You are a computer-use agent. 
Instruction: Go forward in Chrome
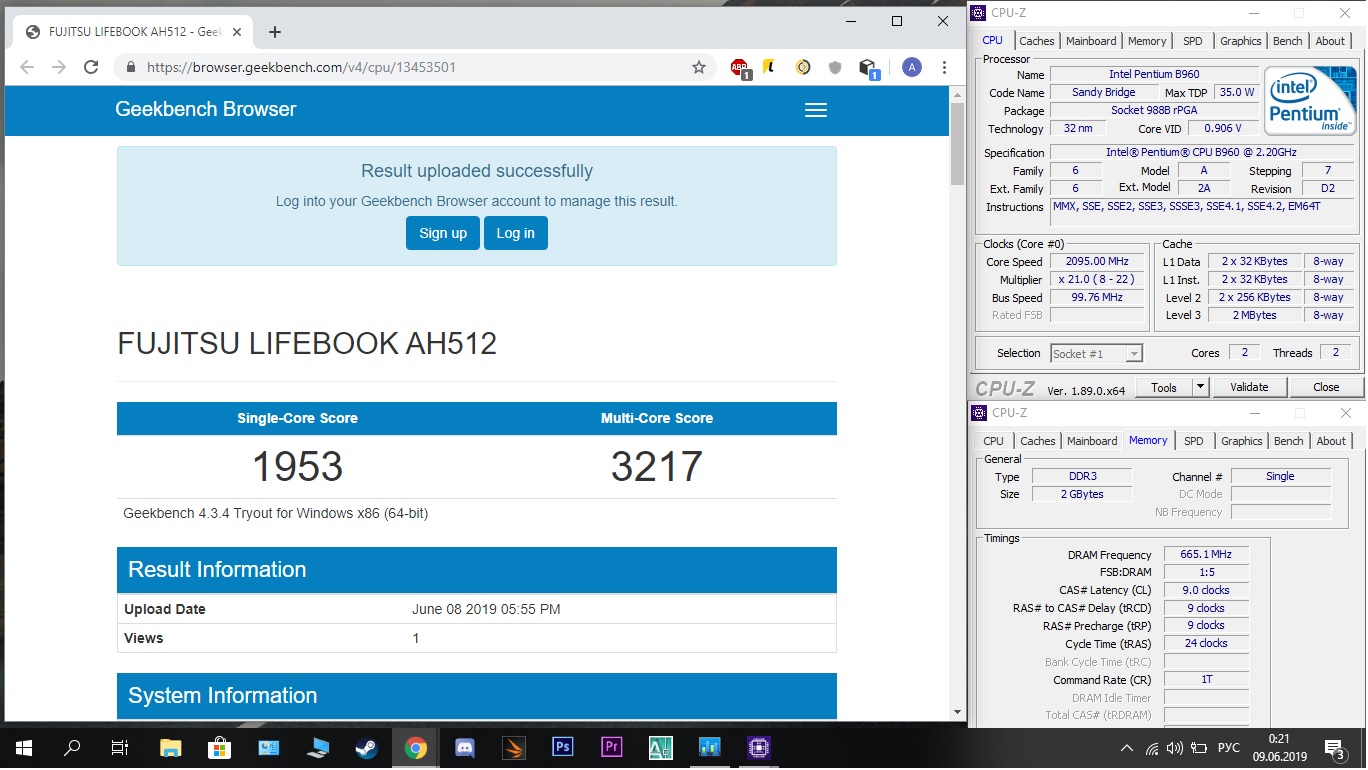[x=59, y=67]
